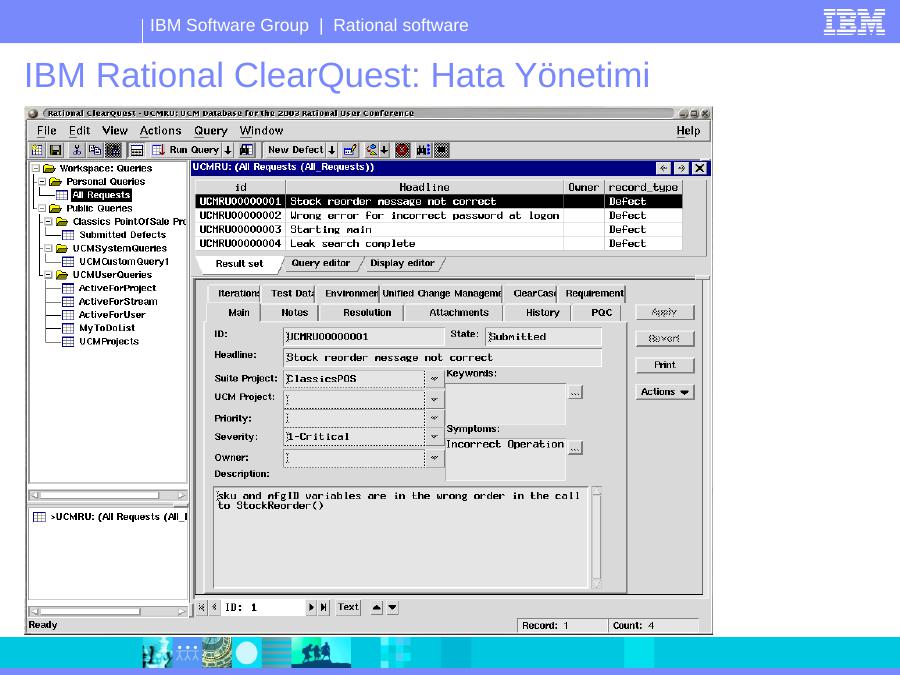Open the Unified Change Management tab
Screen dimensions: 900x675
click(x=441, y=293)
